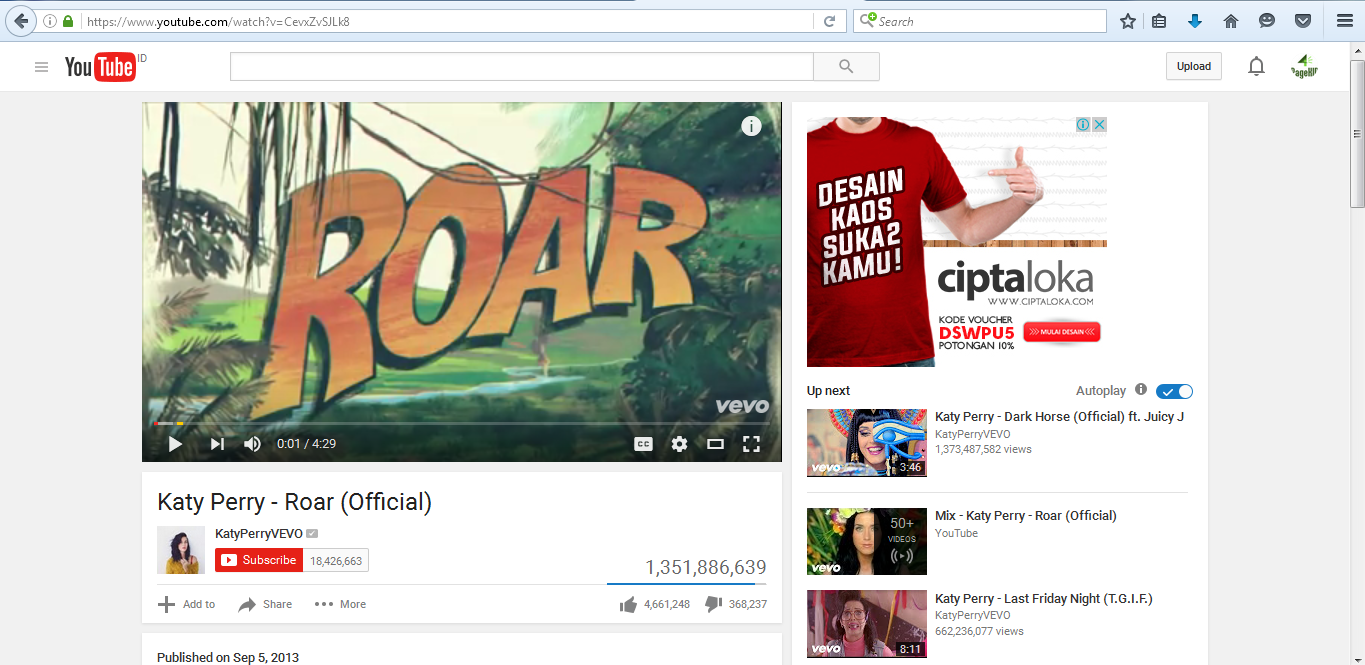Image resolution: width=1365 pixels, height=665 pixels.
Task: Click the Published on Sep 5, 2013 text
Action: click(x=228, y=657)
